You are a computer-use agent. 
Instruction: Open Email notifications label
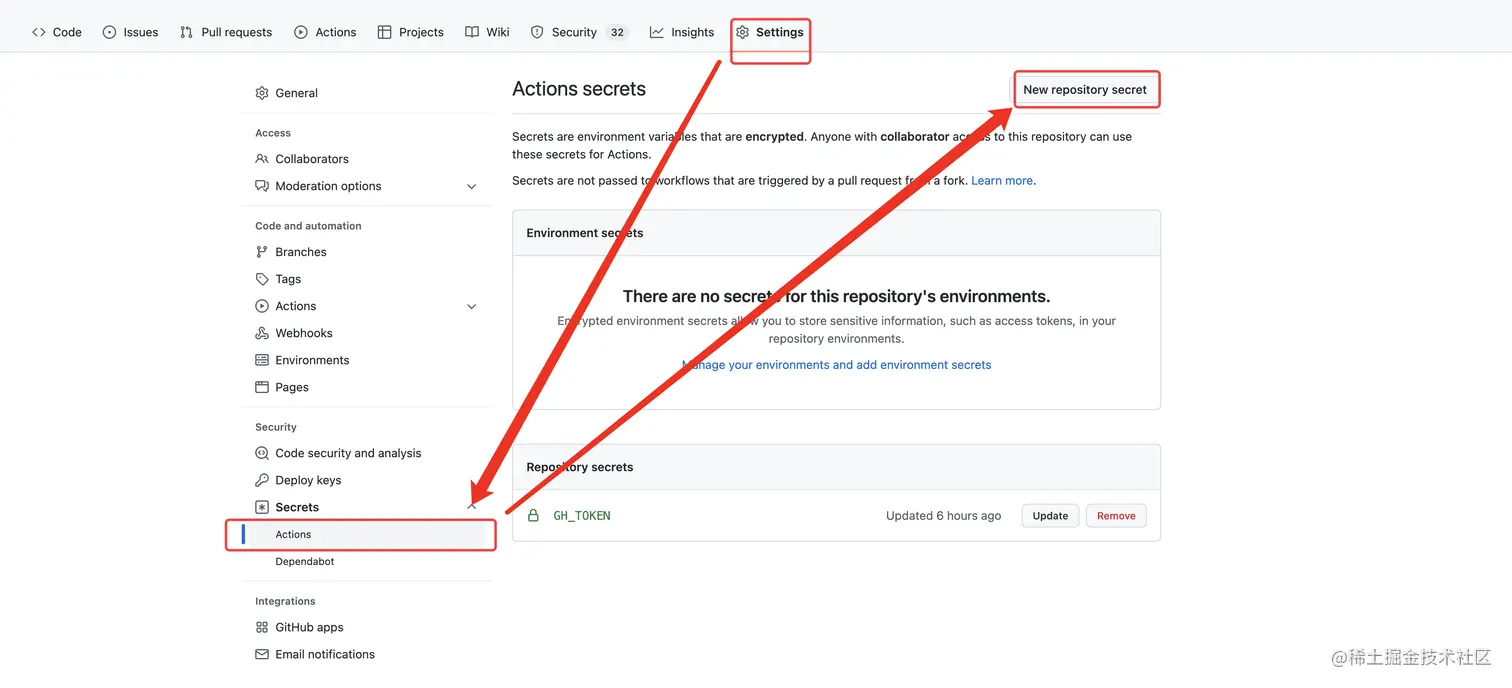[x=325, y=654]
